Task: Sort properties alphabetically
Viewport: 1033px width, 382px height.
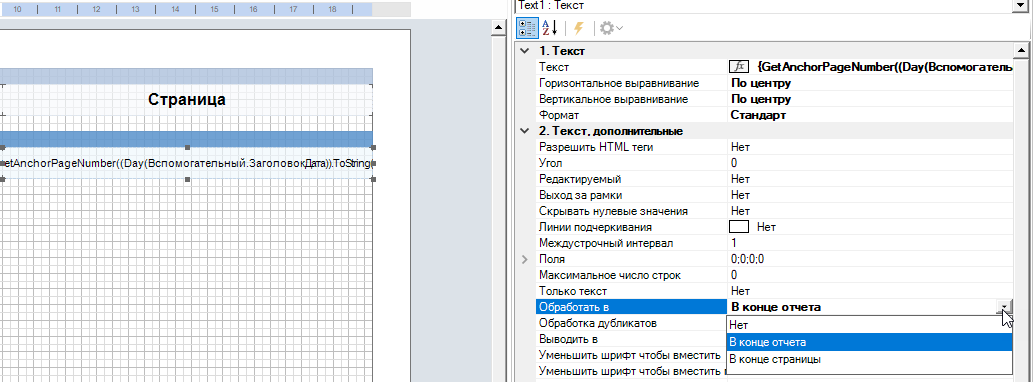Action: tap(549, 28)
